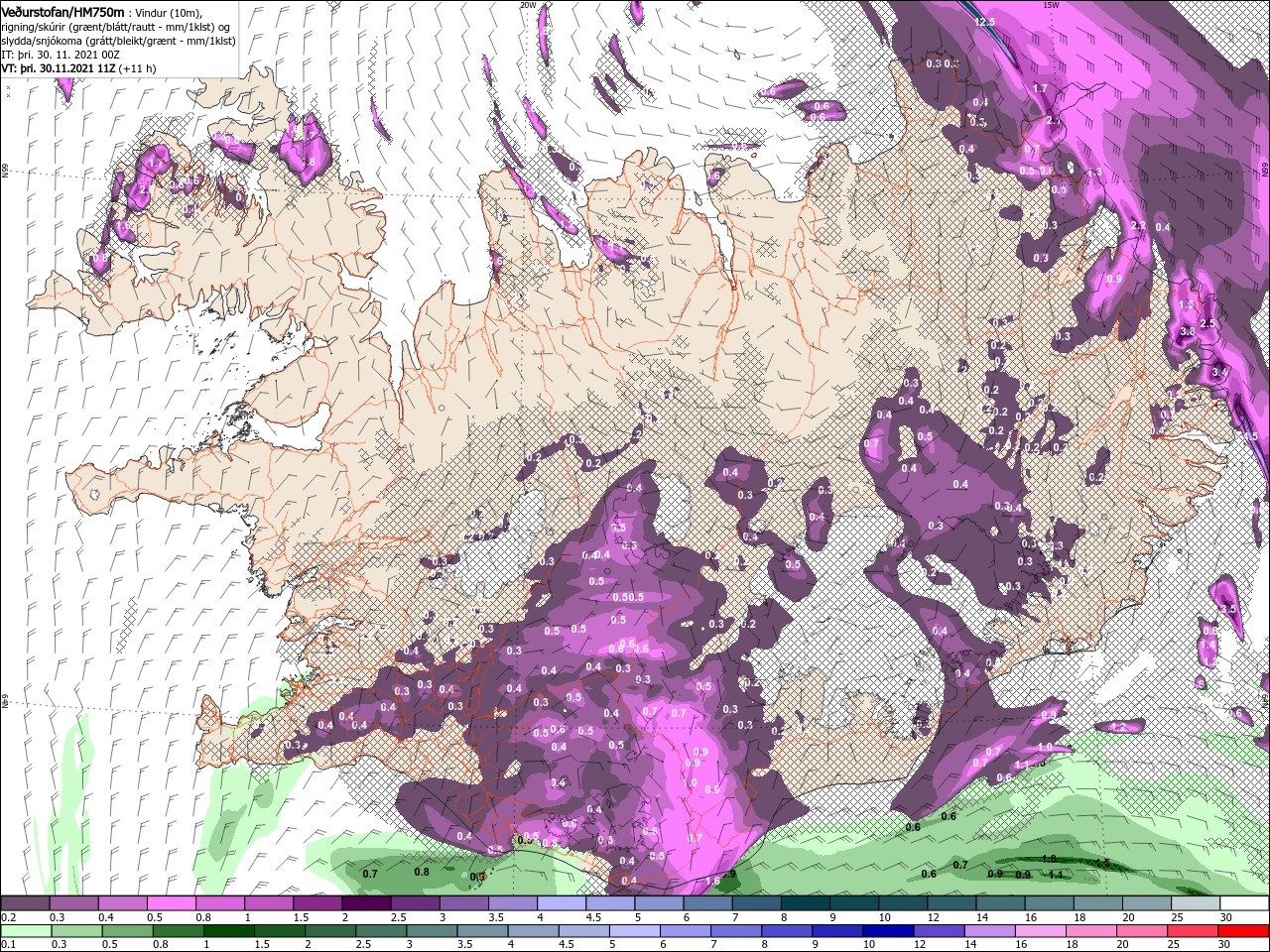
Task: Click the '12.5' precipitation value on the map
Action: click(984, 22)
